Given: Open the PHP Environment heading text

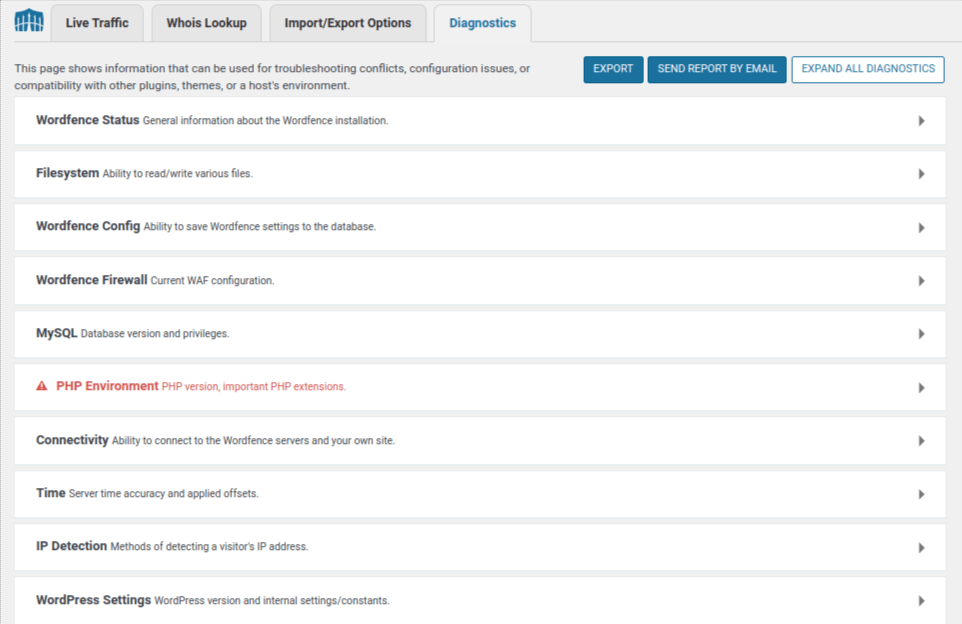Looking at the screenshot, I should [107, 386].
